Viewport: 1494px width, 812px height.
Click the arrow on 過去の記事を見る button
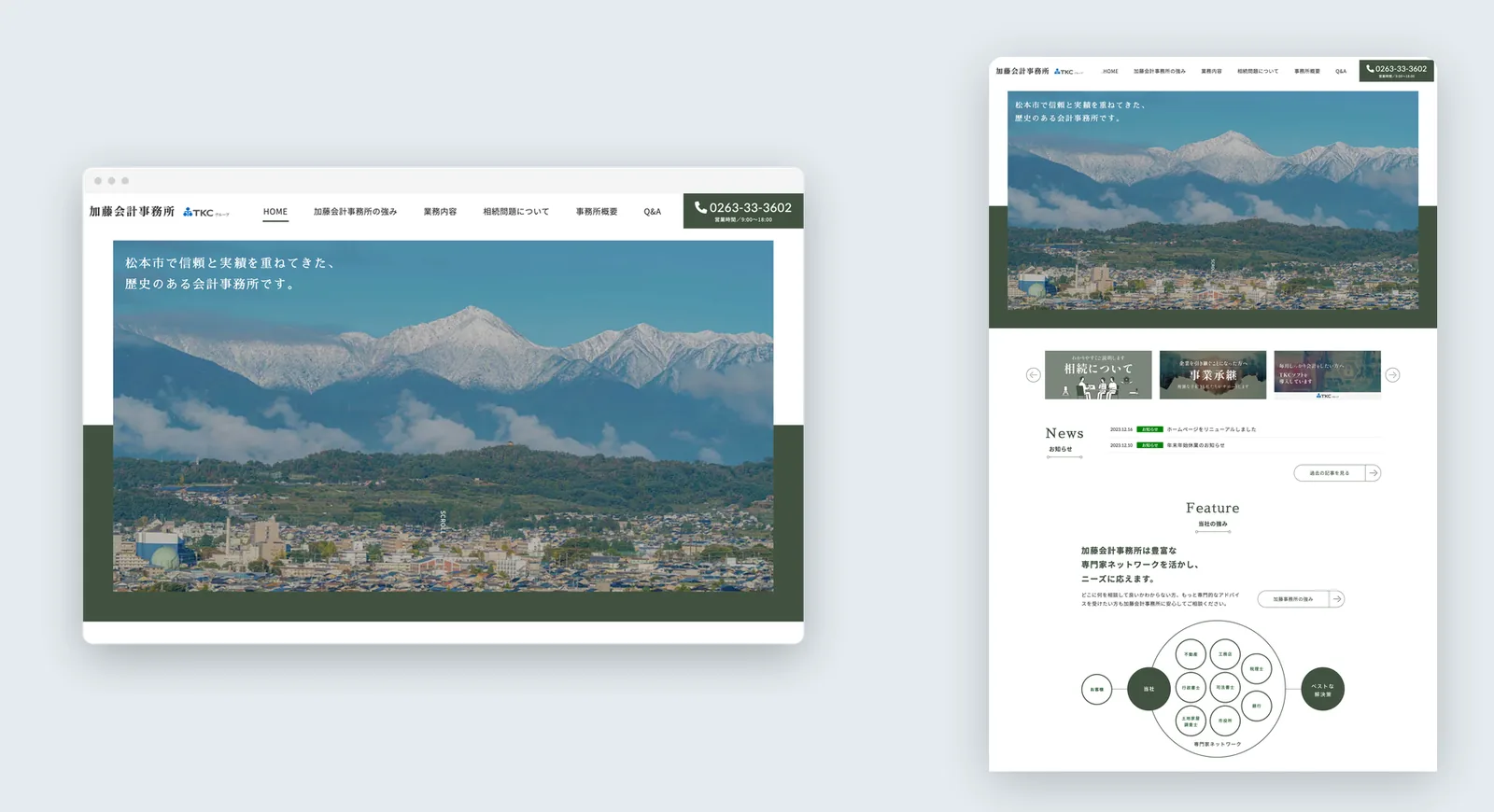1373,473
